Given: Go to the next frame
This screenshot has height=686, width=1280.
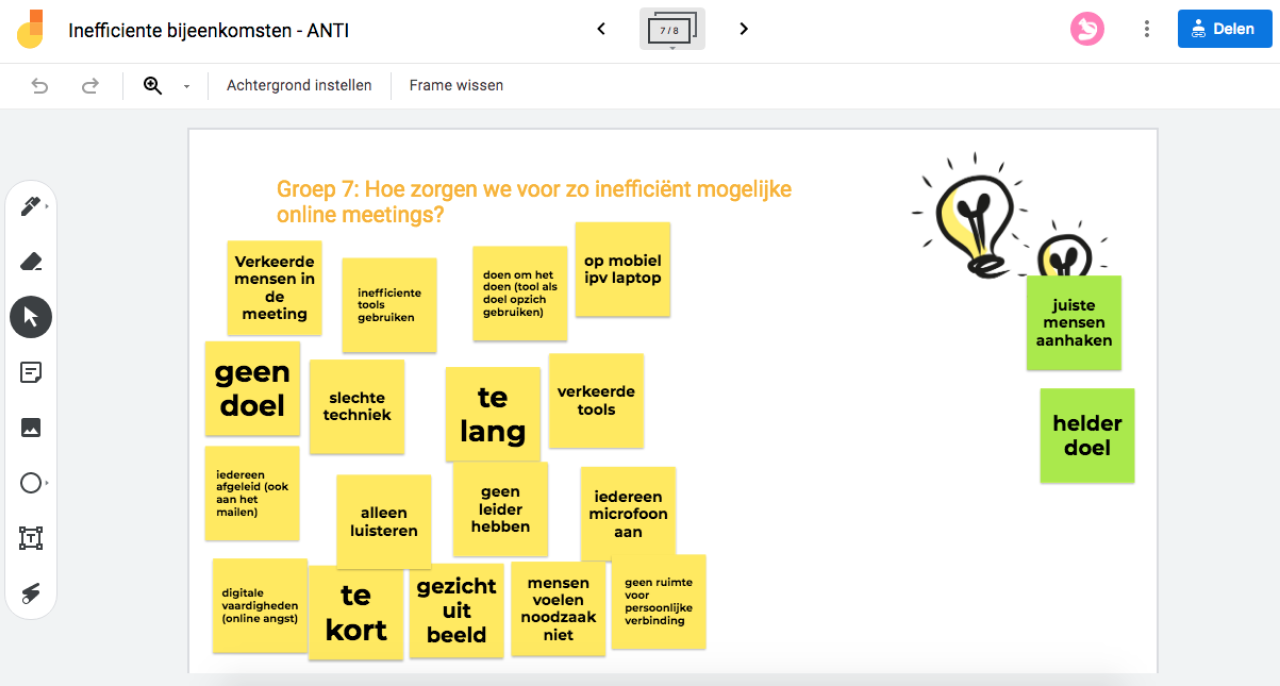Looking at the screenshot, I should pyautogui.click(x=743, y=29).
